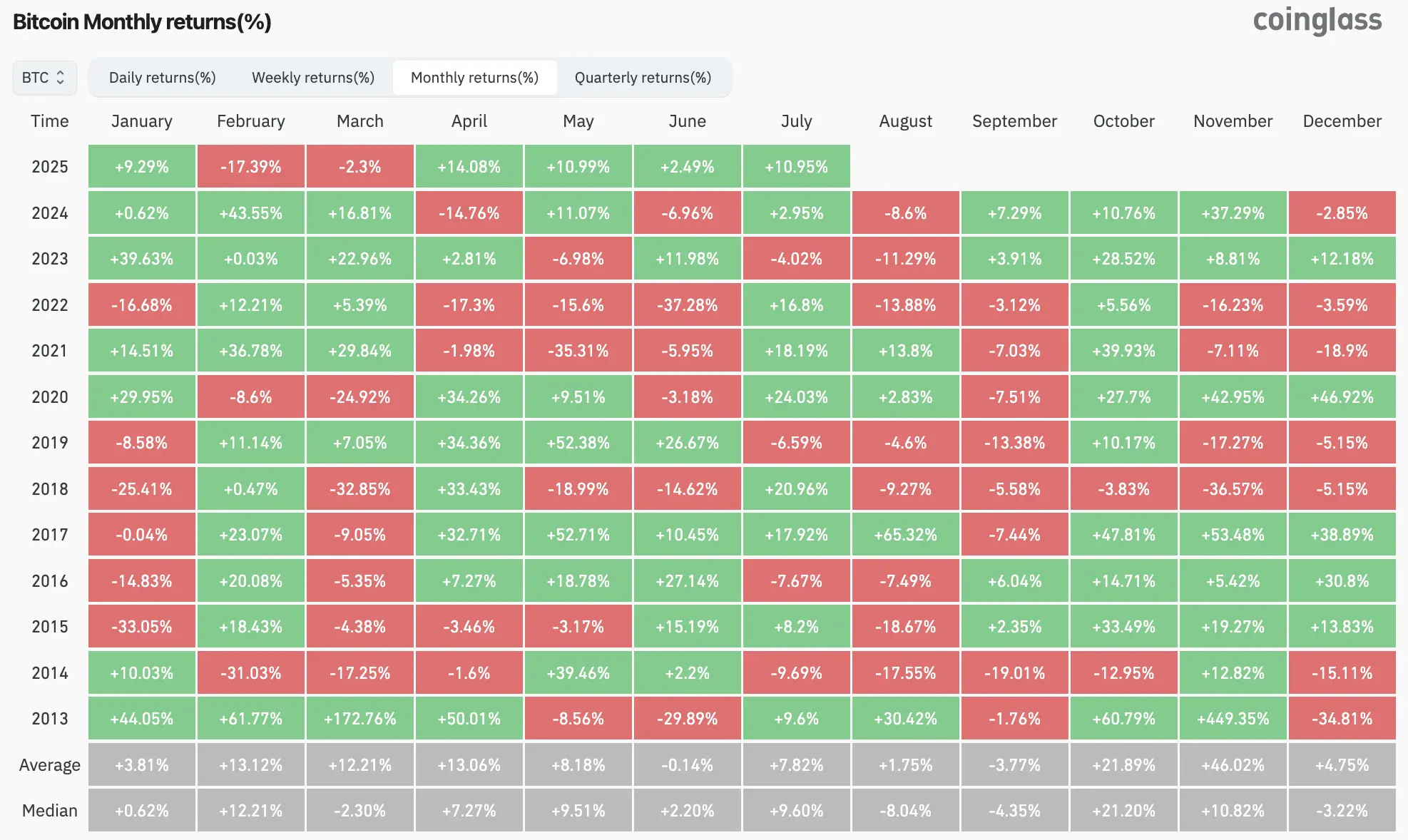Image resolution: width=1408 pixels, height=840 pixels.
Task: Click the November 2013 +449.35% cell
Action: (x=1233, y=719)
